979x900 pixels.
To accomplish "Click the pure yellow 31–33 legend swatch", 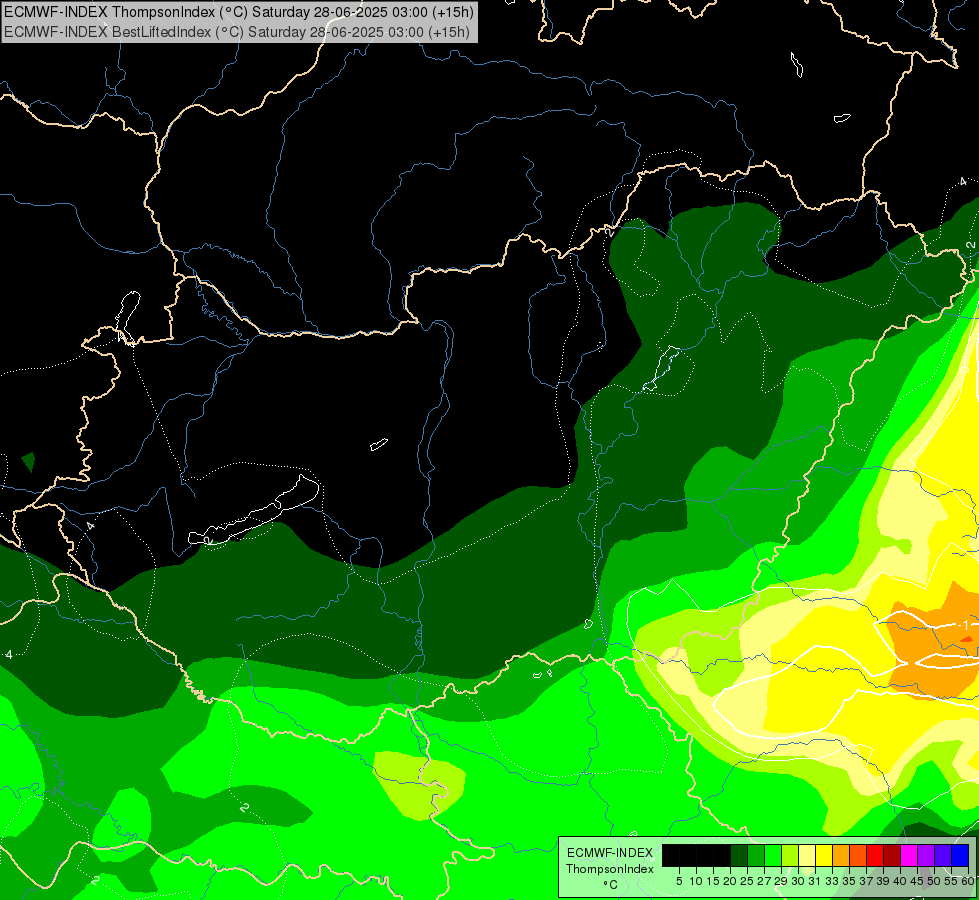I will [824, 855].
